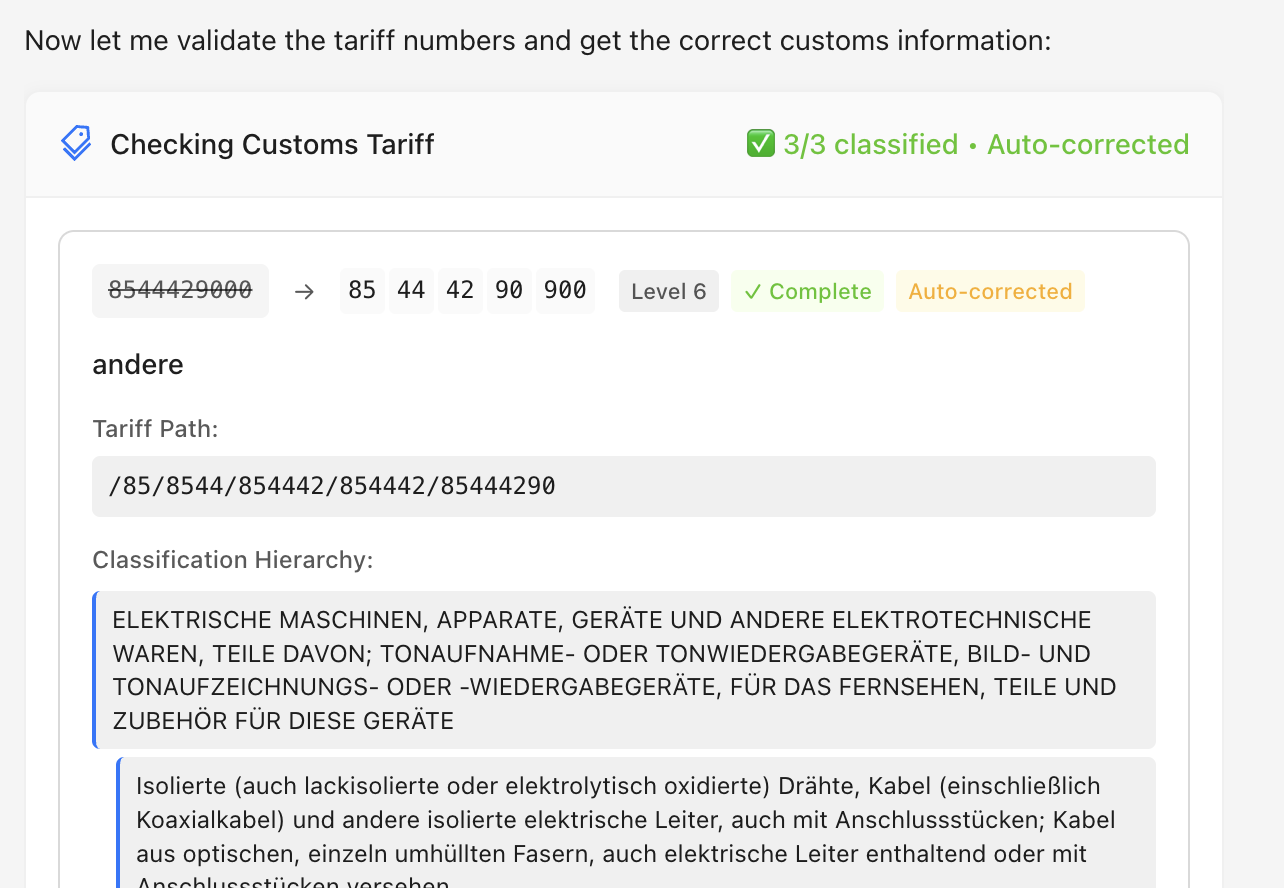Click the checkmark inside the Complete badge
1284x888 pixels.
click(x=754, y=291)
